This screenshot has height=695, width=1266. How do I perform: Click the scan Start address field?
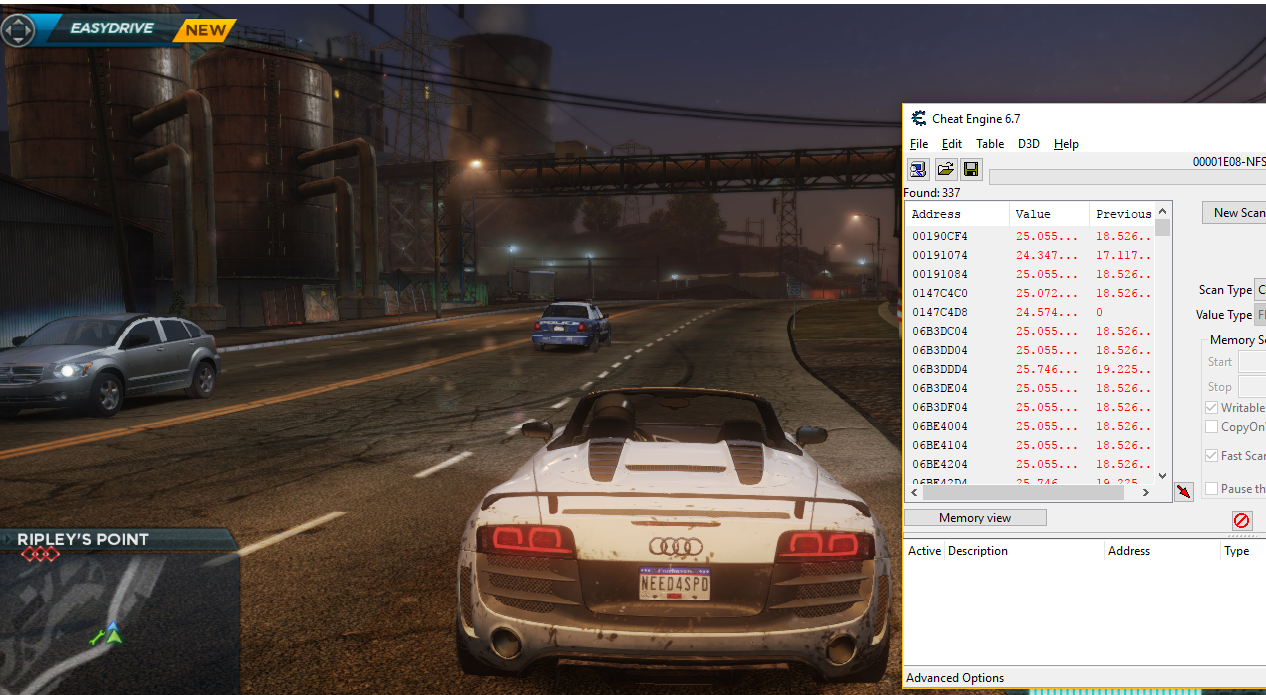click(x=1252, y=362)
